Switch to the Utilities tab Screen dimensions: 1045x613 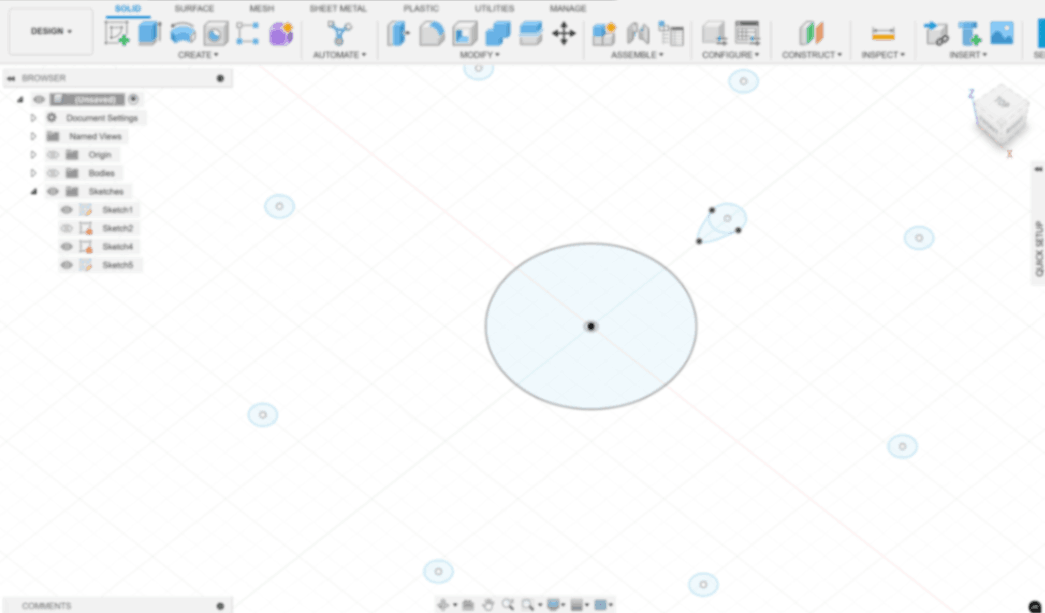coord(494,9)
